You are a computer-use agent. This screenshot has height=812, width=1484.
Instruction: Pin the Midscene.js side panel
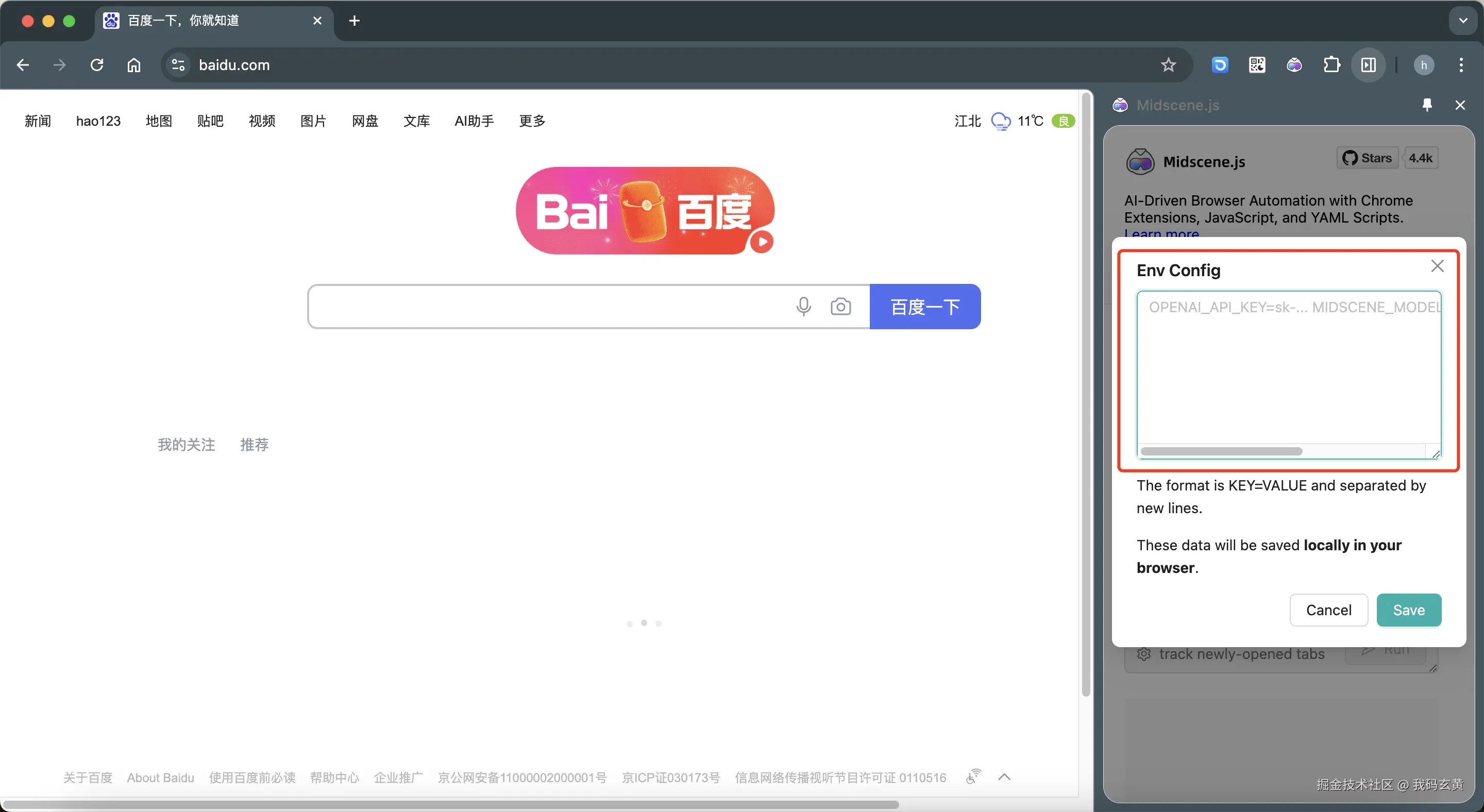pyautogui.click(x=1426, y=105)
